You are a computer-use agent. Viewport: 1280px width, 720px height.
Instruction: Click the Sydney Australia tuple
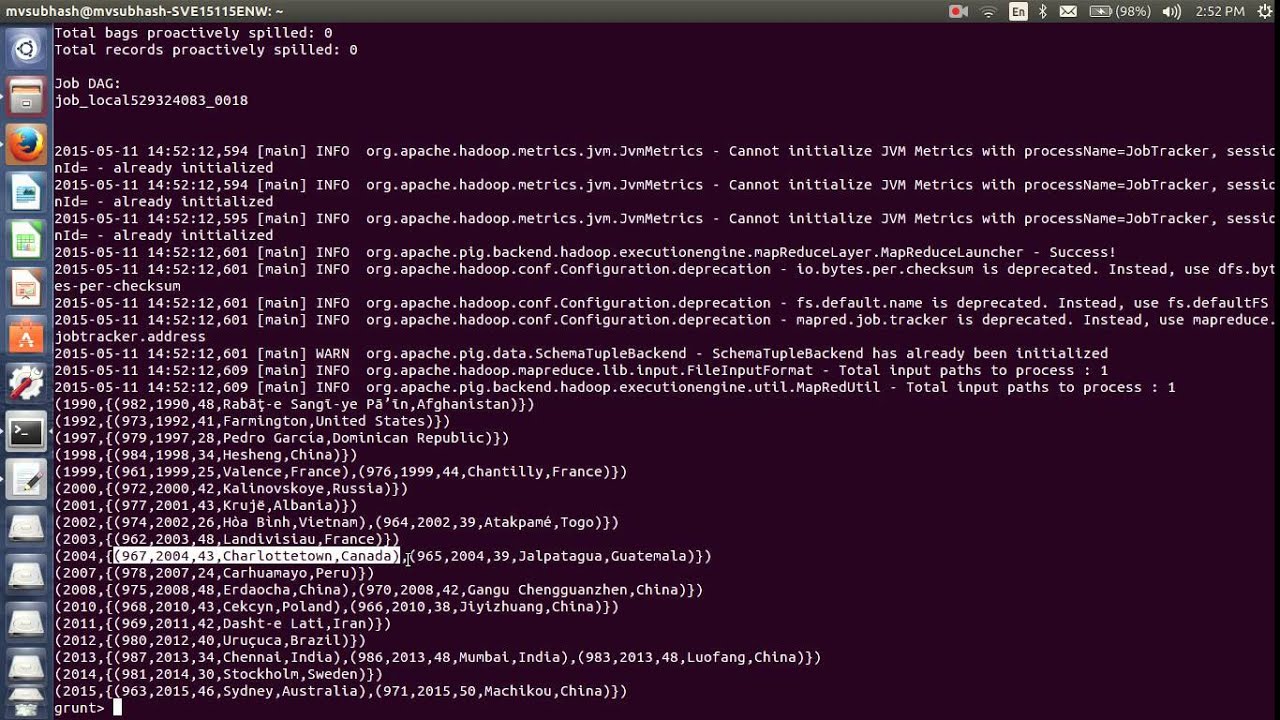240,691
